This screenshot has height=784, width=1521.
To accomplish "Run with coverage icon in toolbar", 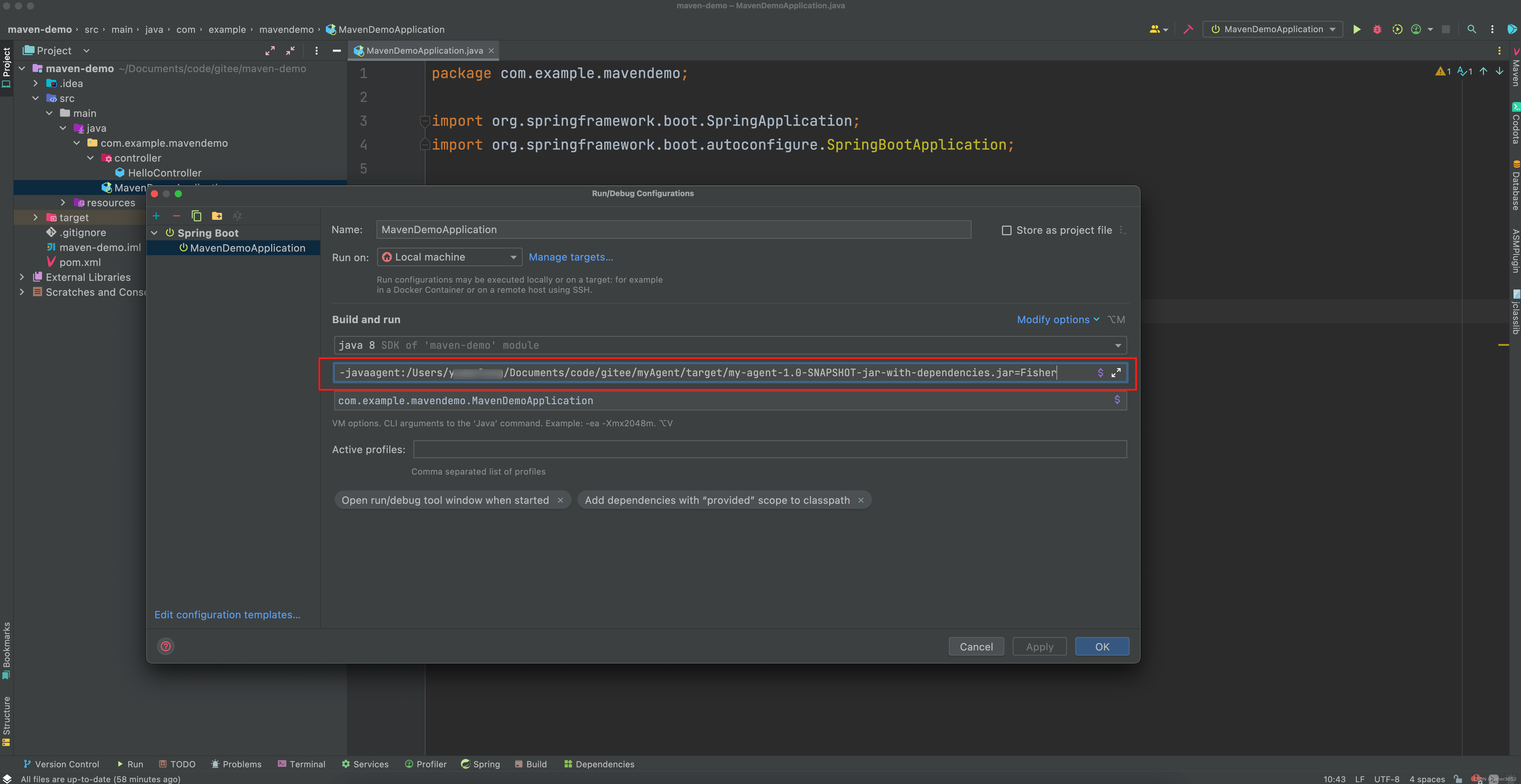I will [1397, 30].
